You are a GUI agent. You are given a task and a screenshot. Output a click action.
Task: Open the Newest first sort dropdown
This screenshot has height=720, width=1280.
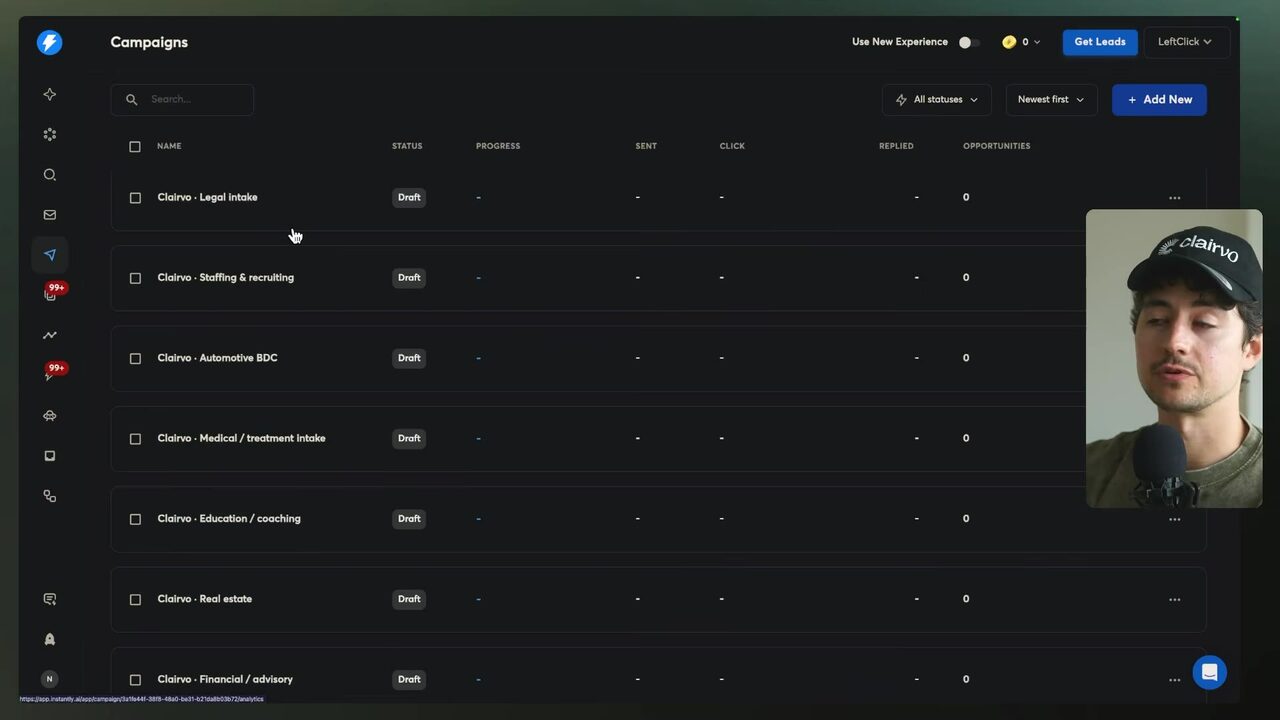pyautogui.click(x=1051, y=100)
